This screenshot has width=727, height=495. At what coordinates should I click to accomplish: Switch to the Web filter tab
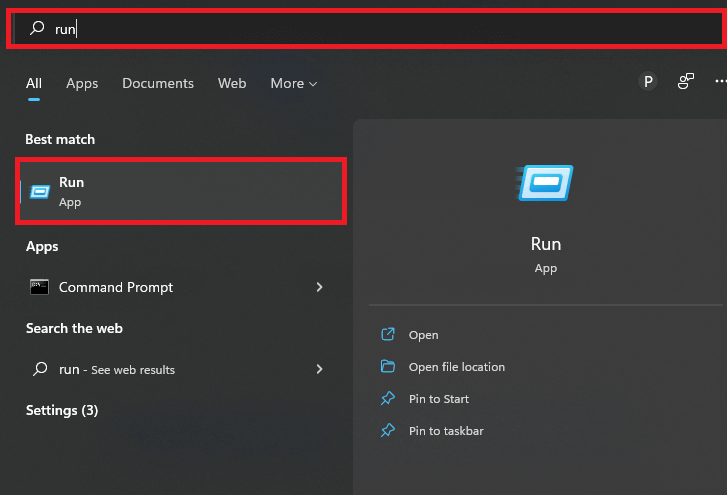(x=232, y=83)
